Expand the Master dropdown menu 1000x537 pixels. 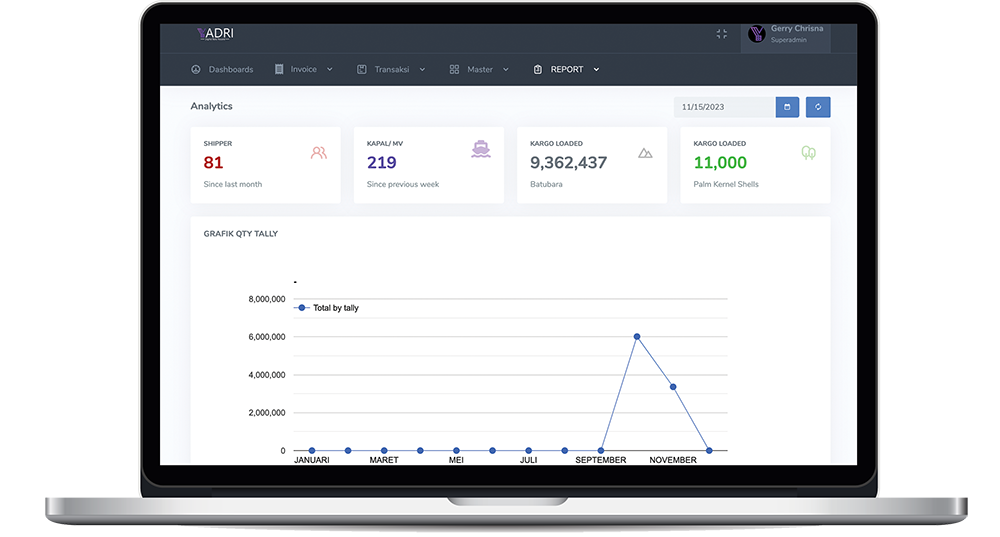click(x=479, y=70)
